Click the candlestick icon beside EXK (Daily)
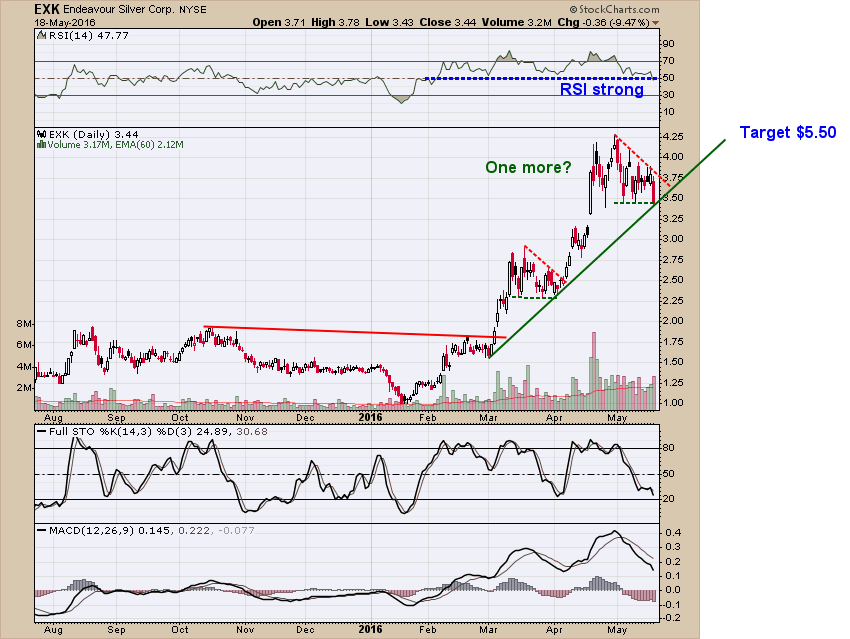Viewport: 850px width, 639px height. pos(41,134)
